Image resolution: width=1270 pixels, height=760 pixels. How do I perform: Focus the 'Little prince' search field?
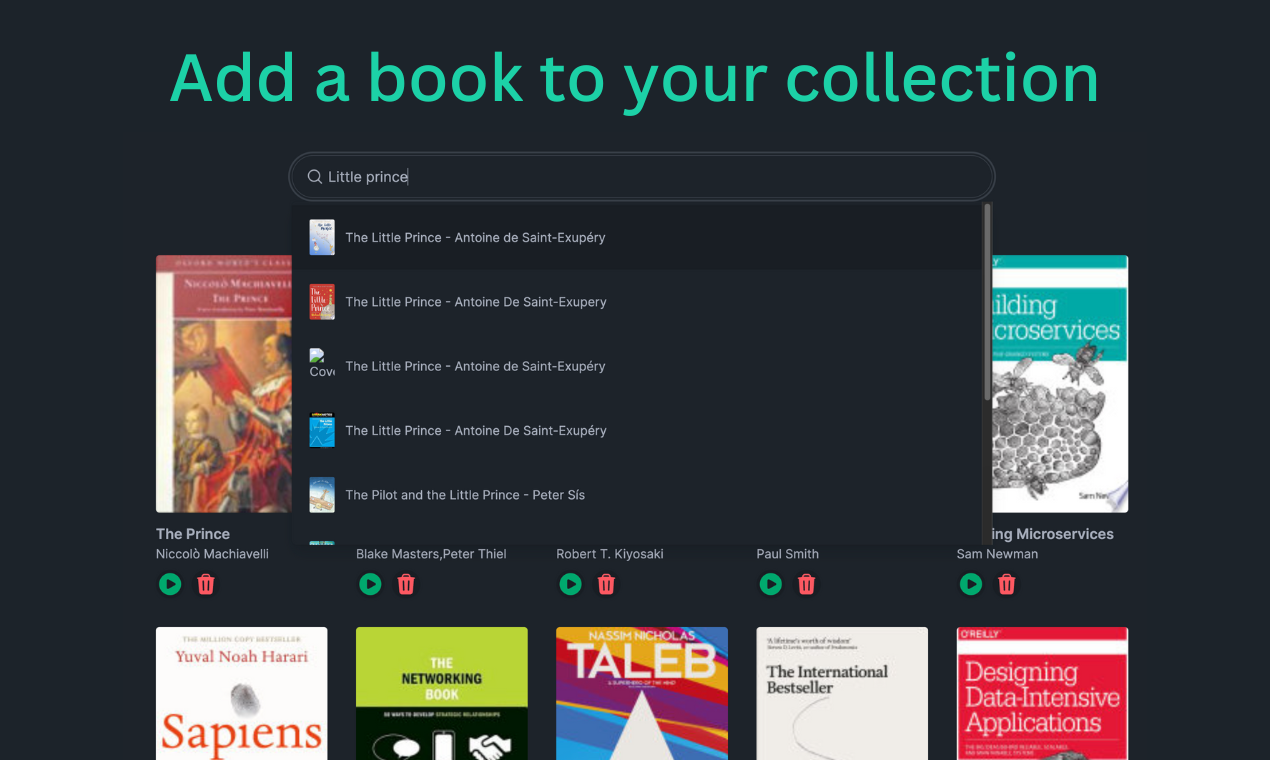[x=642, y=177]
